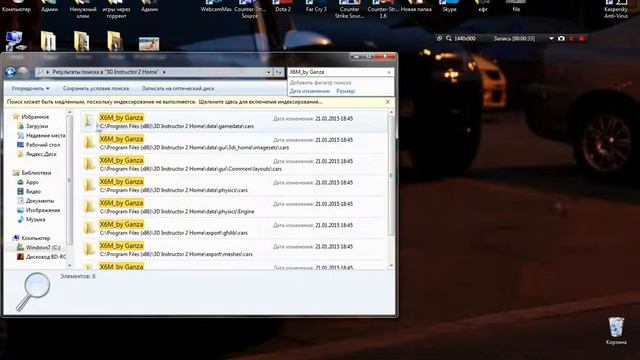
Task: Click the results list vertical scrollbar
Action: click(x=391, y=176)
